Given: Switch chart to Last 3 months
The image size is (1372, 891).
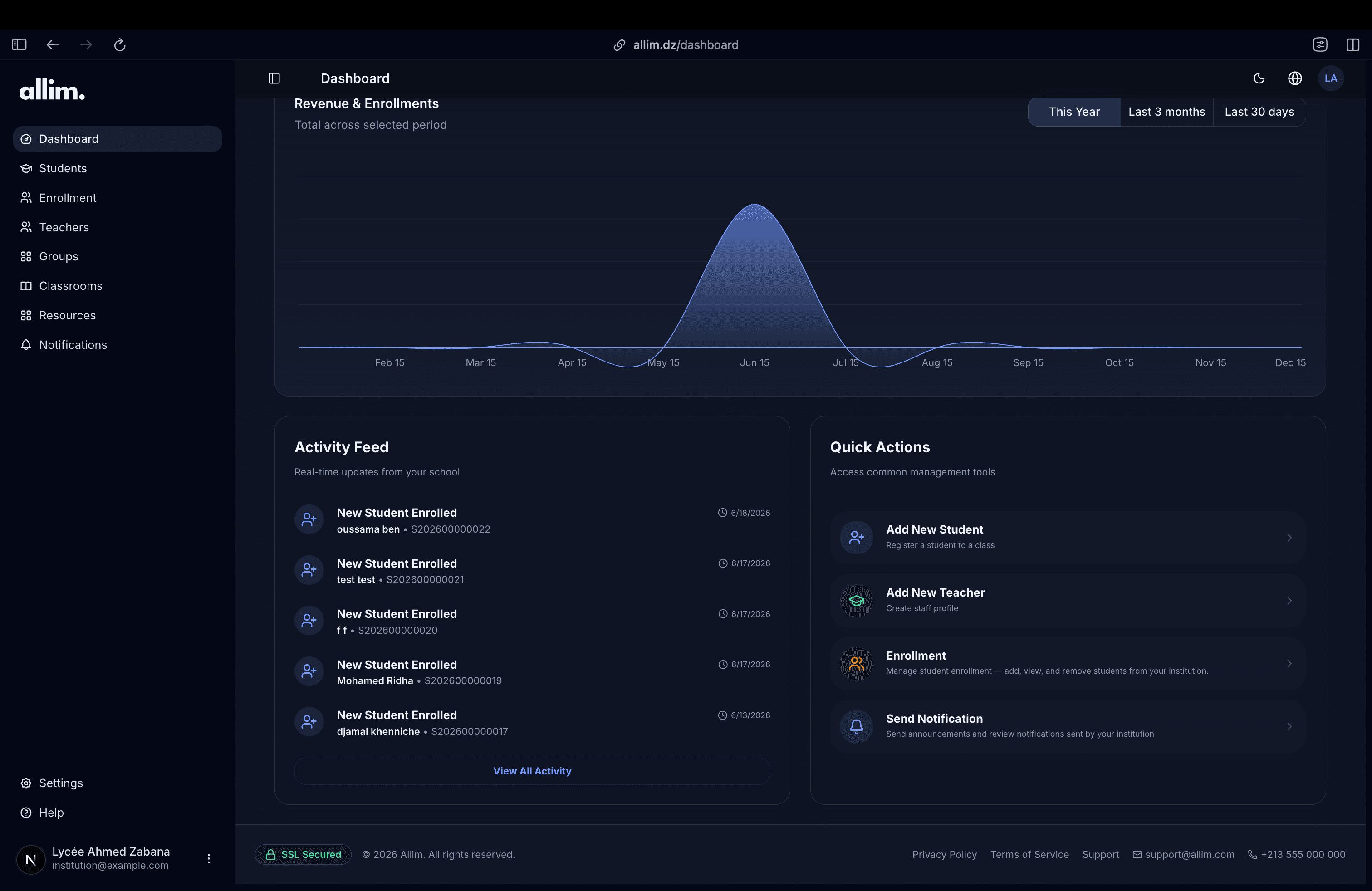Looking at the screenshot, I should 1167,112.
